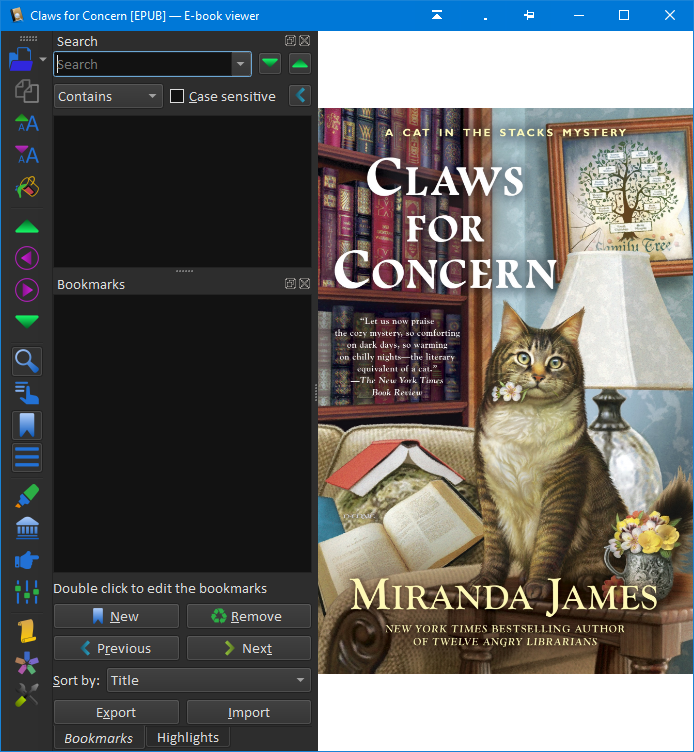Image resolution: width=694 pixels, height=752 pixels.
Task: Go to Next bookmark
Action: click(249, 648)
